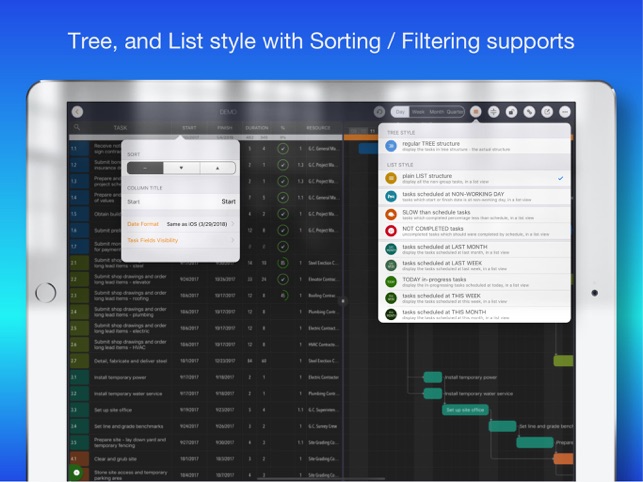The width and height of the screenshot is (643, 482).
Task: Switch timeline scale to Week
Action: coord(418,112)
